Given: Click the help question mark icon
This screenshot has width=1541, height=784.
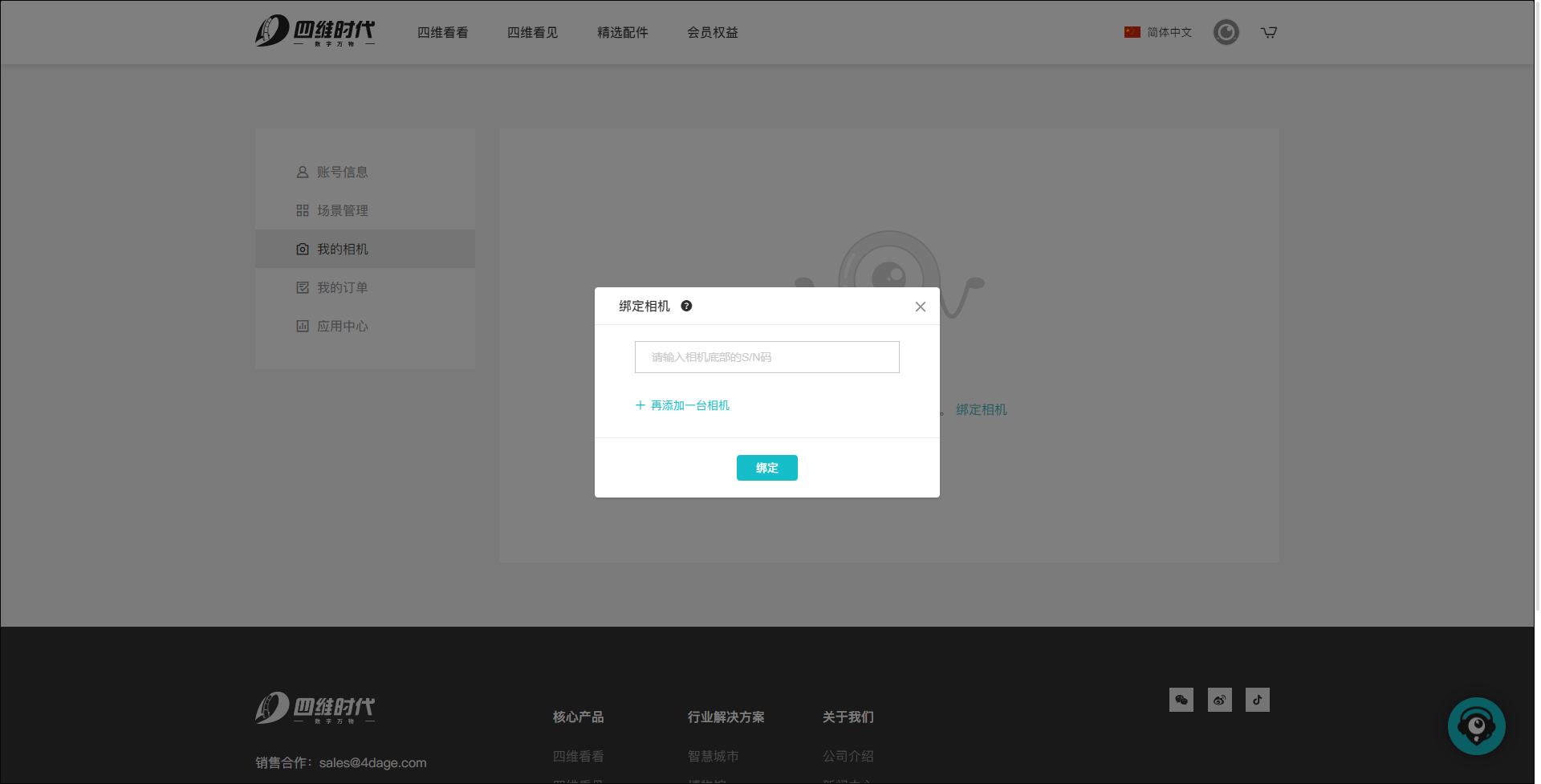Looking at the screenshot, I should (686, 306).
